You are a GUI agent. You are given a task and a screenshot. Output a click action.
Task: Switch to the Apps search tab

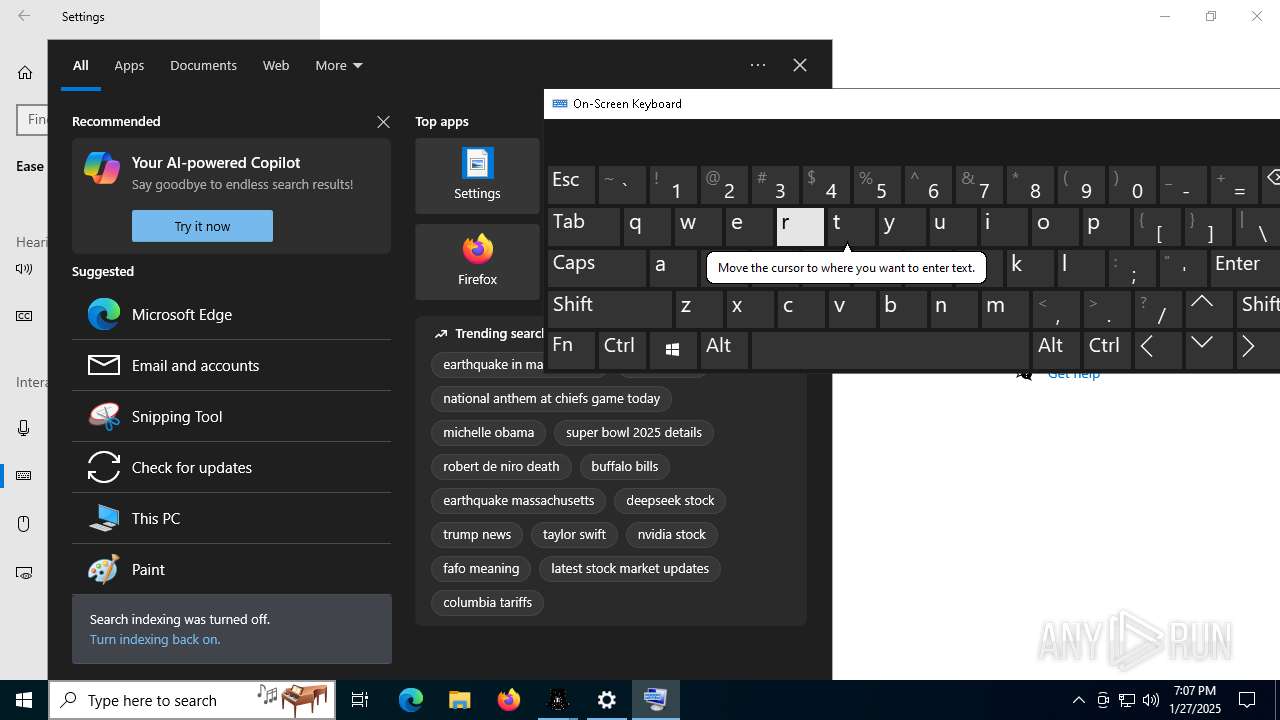[129, 65]
